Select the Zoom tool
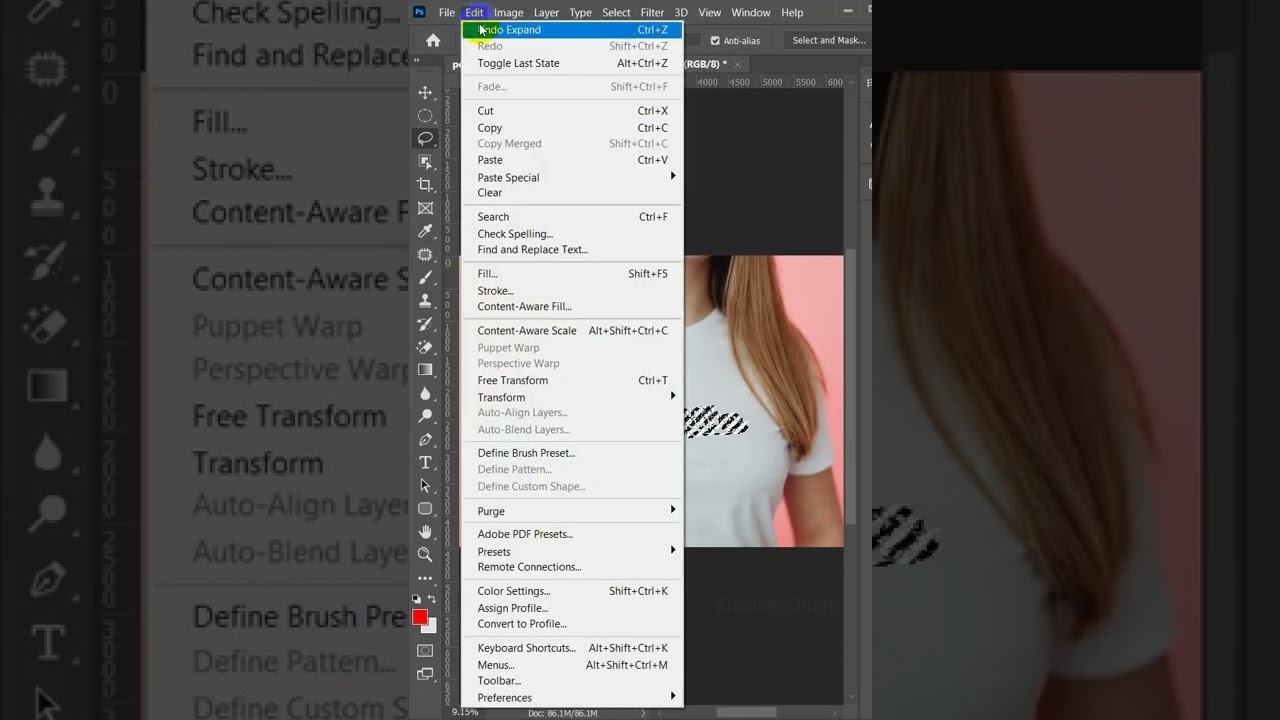This screenshot has width=1280, height=720. [x=425, y=554]
